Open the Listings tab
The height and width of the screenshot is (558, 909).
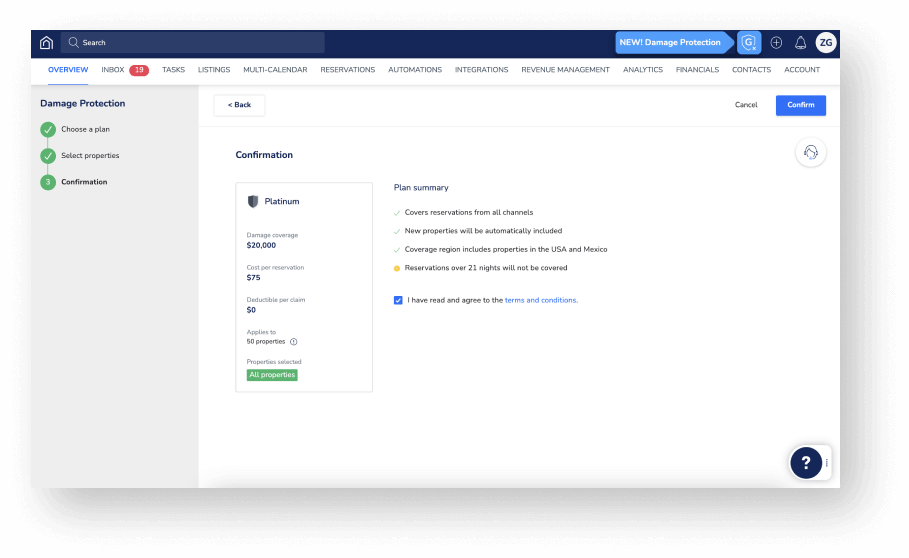(214, 70)
